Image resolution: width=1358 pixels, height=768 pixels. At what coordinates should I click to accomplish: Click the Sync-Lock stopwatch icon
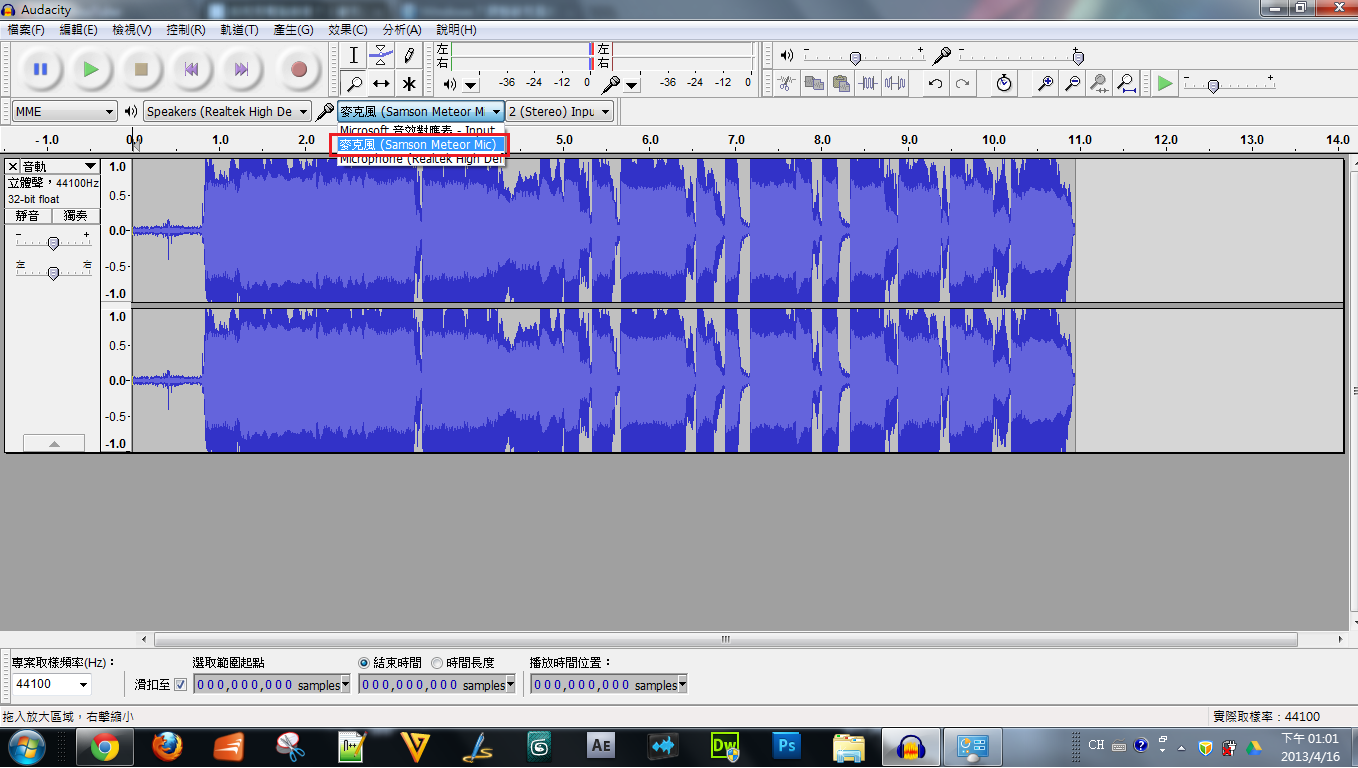pos(1004,84)
